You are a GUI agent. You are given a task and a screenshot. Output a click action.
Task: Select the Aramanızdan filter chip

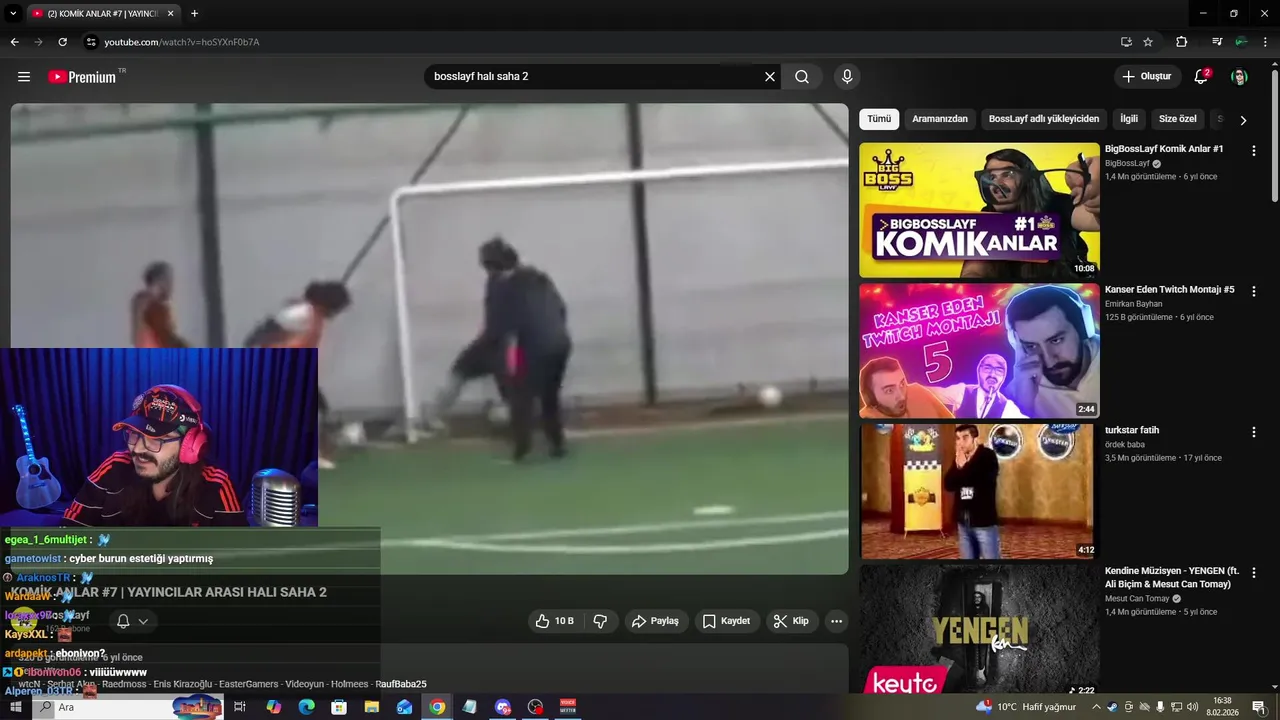pos(940,119)
